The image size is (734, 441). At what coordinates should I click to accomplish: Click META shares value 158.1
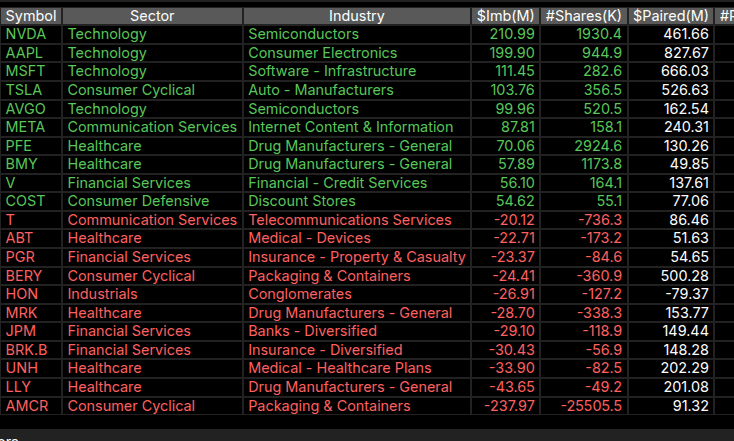click(584, 127)
